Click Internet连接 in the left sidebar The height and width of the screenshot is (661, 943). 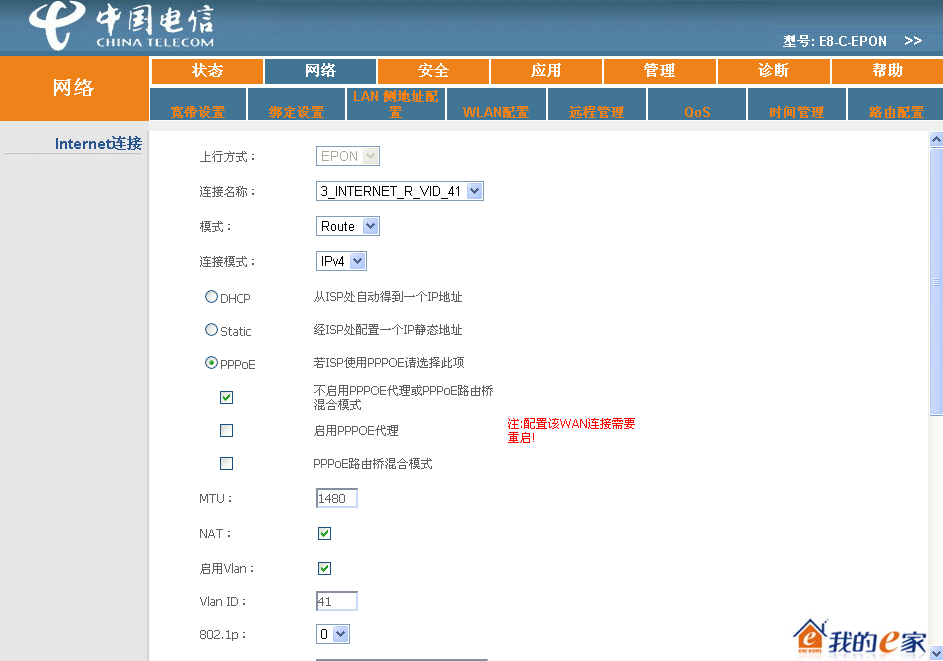tap(99, 144)
